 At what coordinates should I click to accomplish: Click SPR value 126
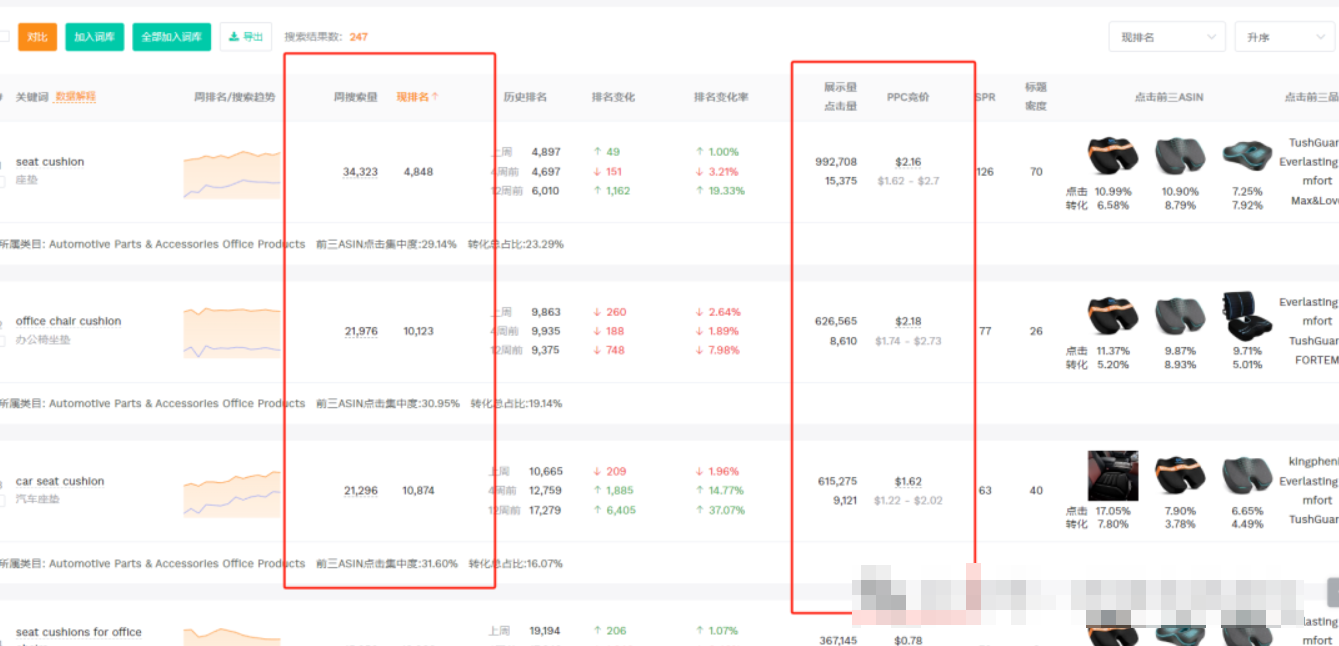pyautogui.click(x=985, y=172)
